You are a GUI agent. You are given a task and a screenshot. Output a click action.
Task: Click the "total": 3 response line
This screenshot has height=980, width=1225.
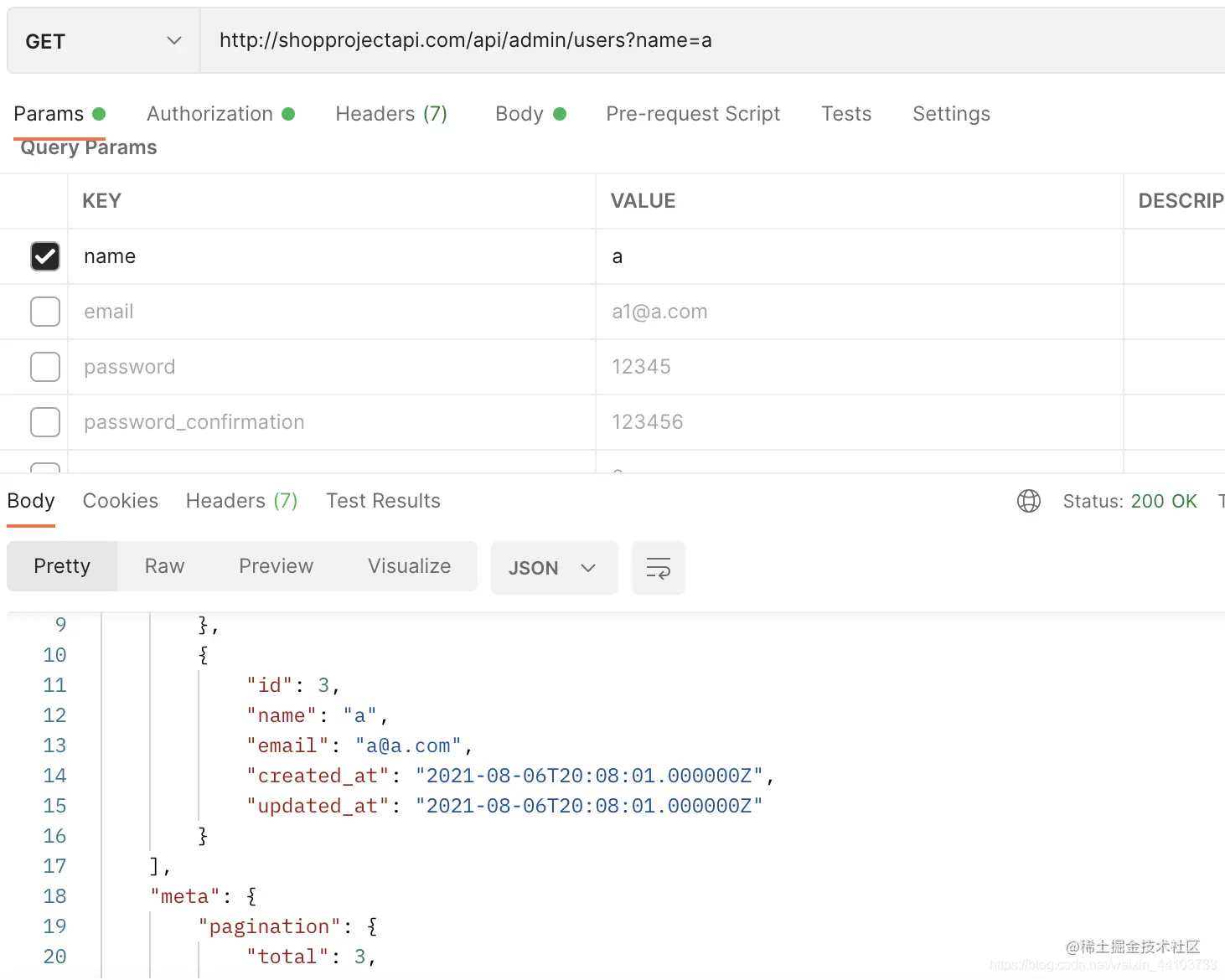click(x=311, y=957)
